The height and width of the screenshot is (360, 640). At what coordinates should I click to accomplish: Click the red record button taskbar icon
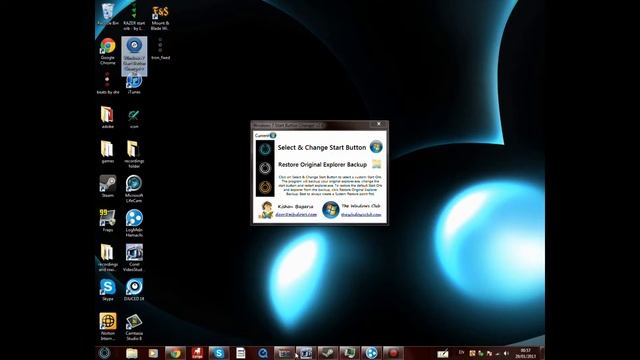(x=393, y=353)
